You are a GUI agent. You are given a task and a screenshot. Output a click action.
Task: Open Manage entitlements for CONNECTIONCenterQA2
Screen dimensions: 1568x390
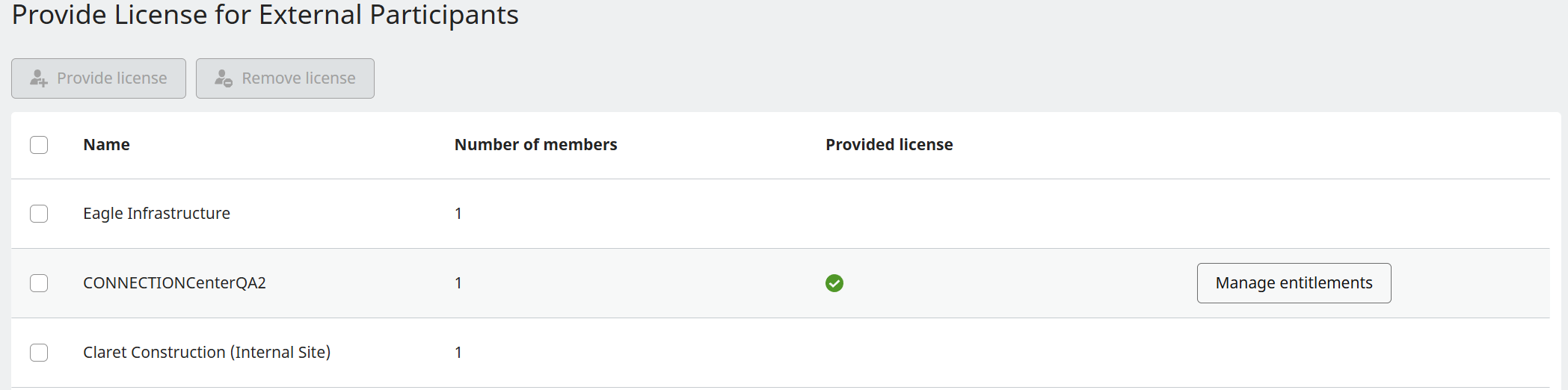[x=1294, y=283]
